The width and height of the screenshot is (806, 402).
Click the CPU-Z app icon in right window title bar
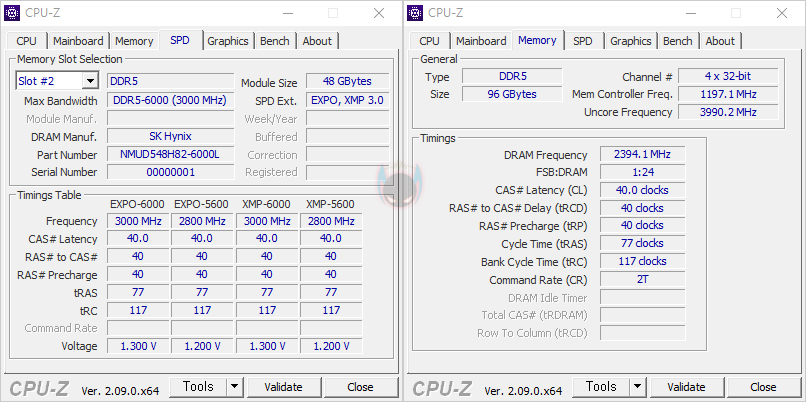(415, 13)
